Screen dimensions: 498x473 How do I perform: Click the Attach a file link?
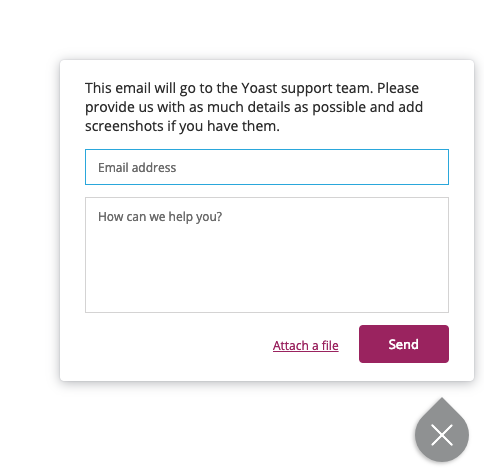tap(305, 345)
